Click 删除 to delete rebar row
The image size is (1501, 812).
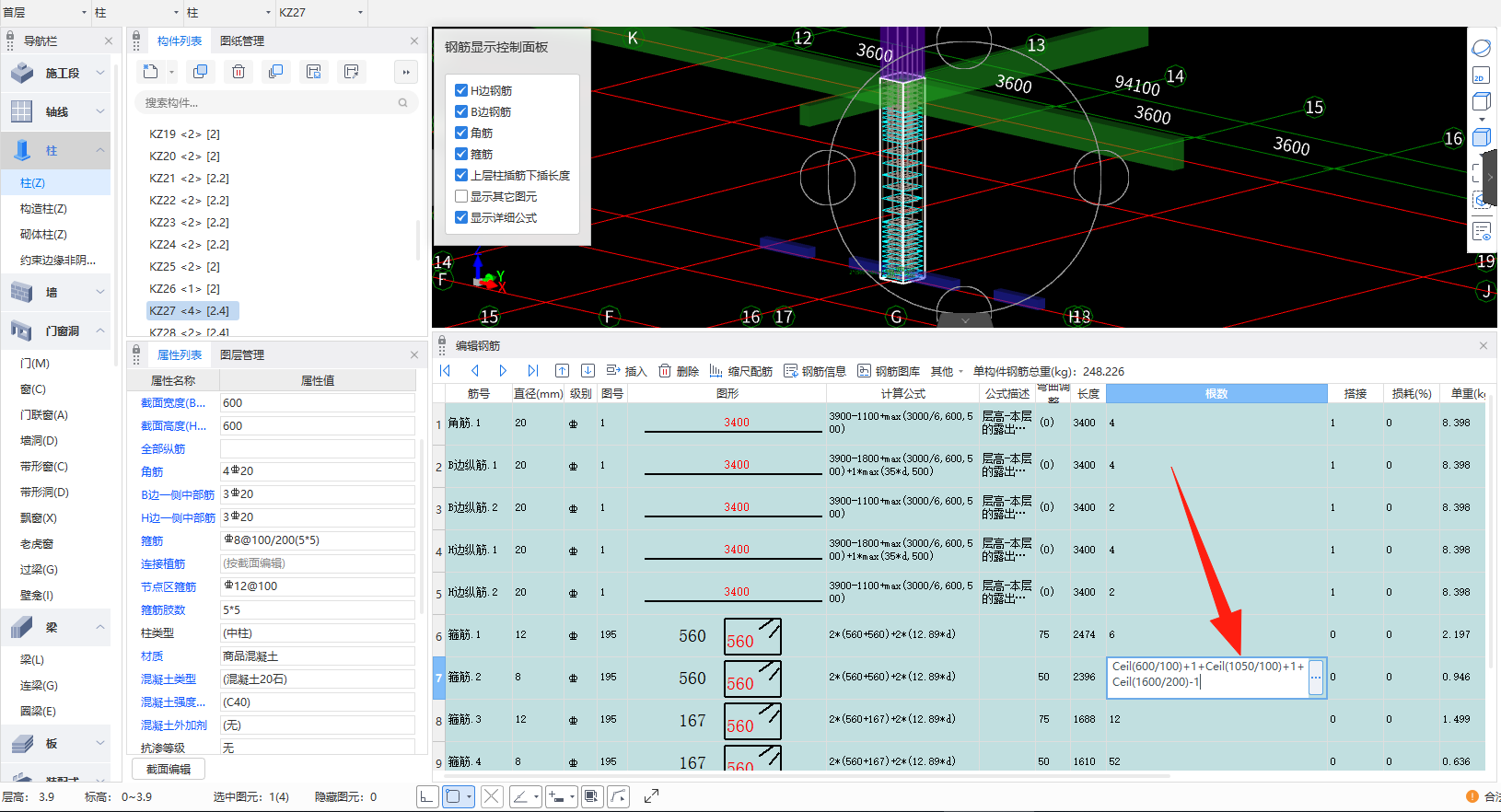(x=679, y=371)
